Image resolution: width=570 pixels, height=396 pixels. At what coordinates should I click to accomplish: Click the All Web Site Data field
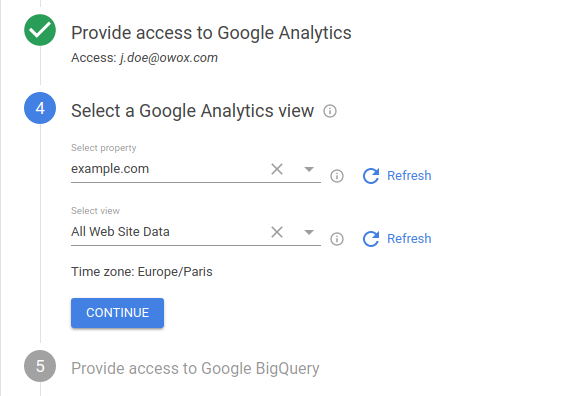[x=196, y=232]
